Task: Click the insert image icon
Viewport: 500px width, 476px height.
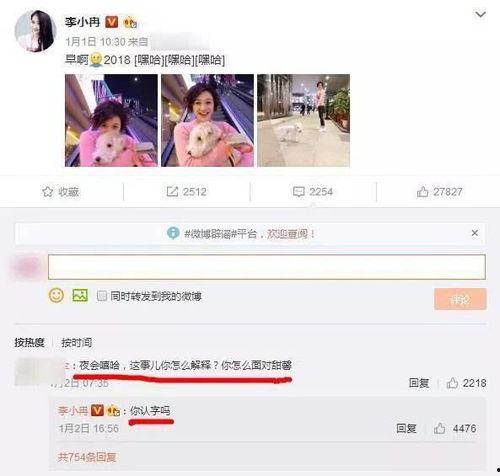Action: (x=80, y=295)
